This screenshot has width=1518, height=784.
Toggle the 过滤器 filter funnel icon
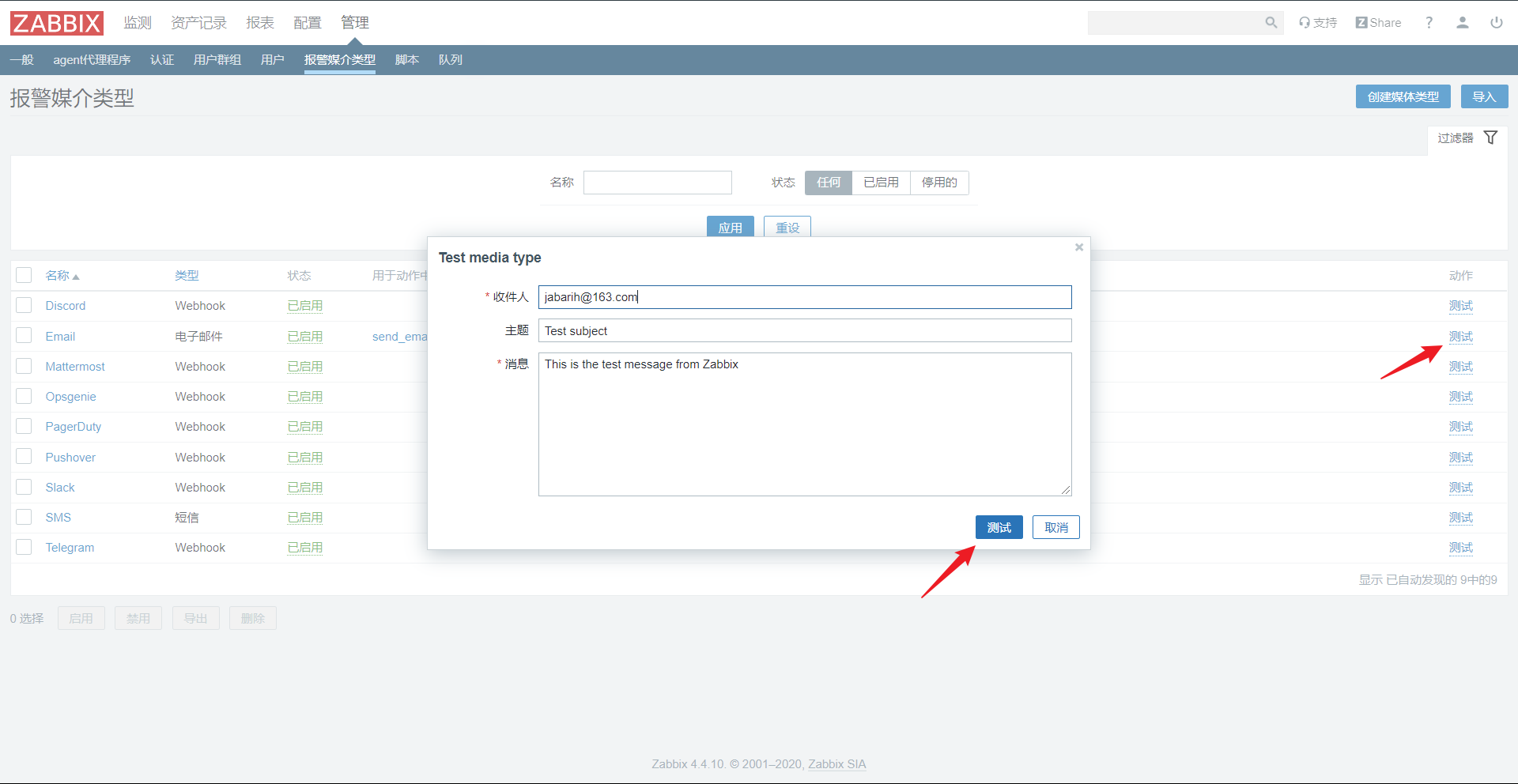pos(1490,138)
